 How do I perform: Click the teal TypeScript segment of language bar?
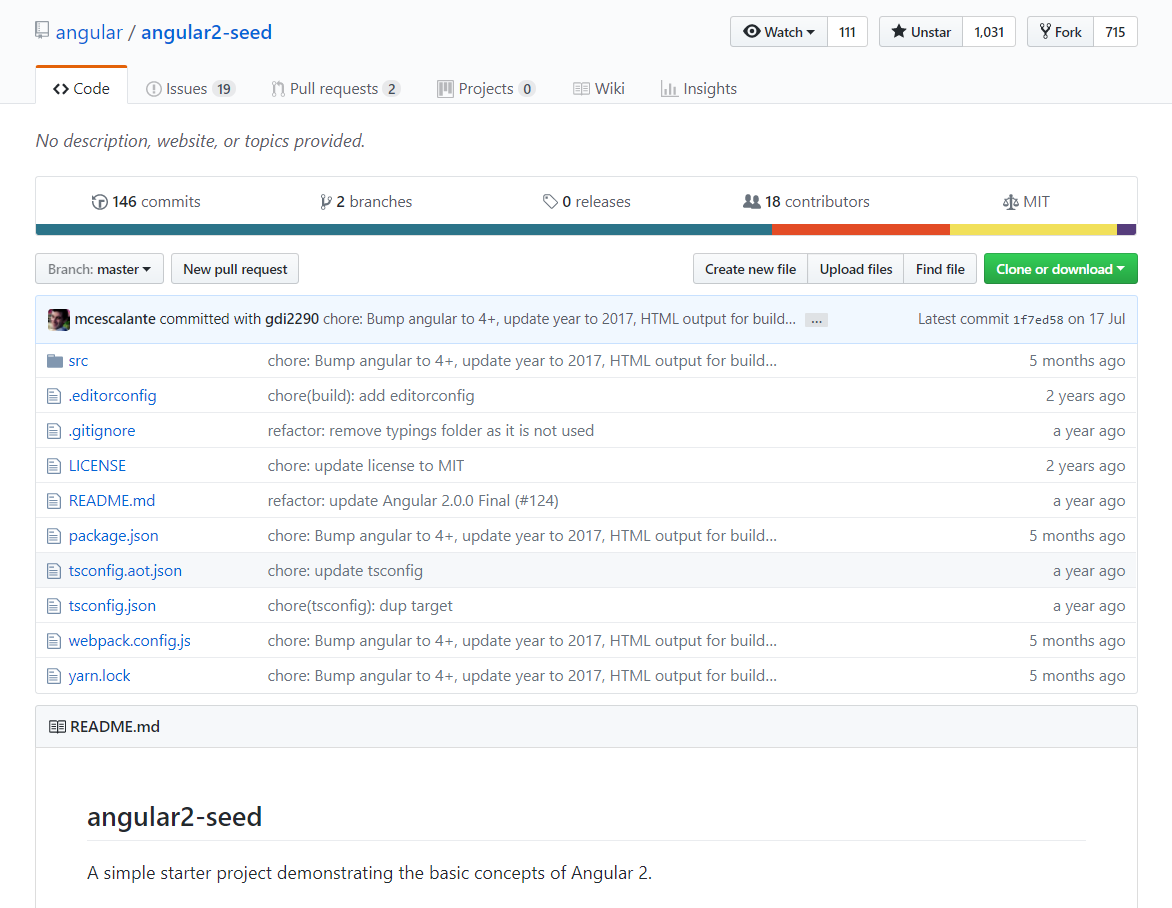click(404, 229)
